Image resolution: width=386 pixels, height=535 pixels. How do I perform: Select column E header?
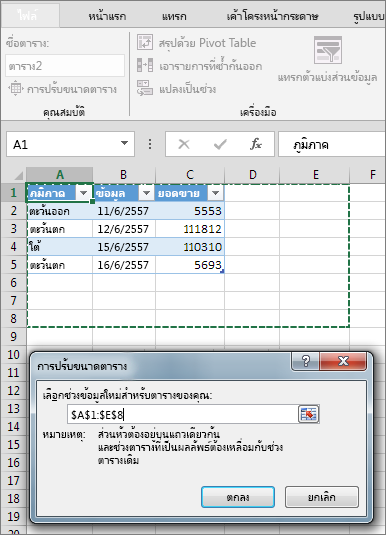316,175
